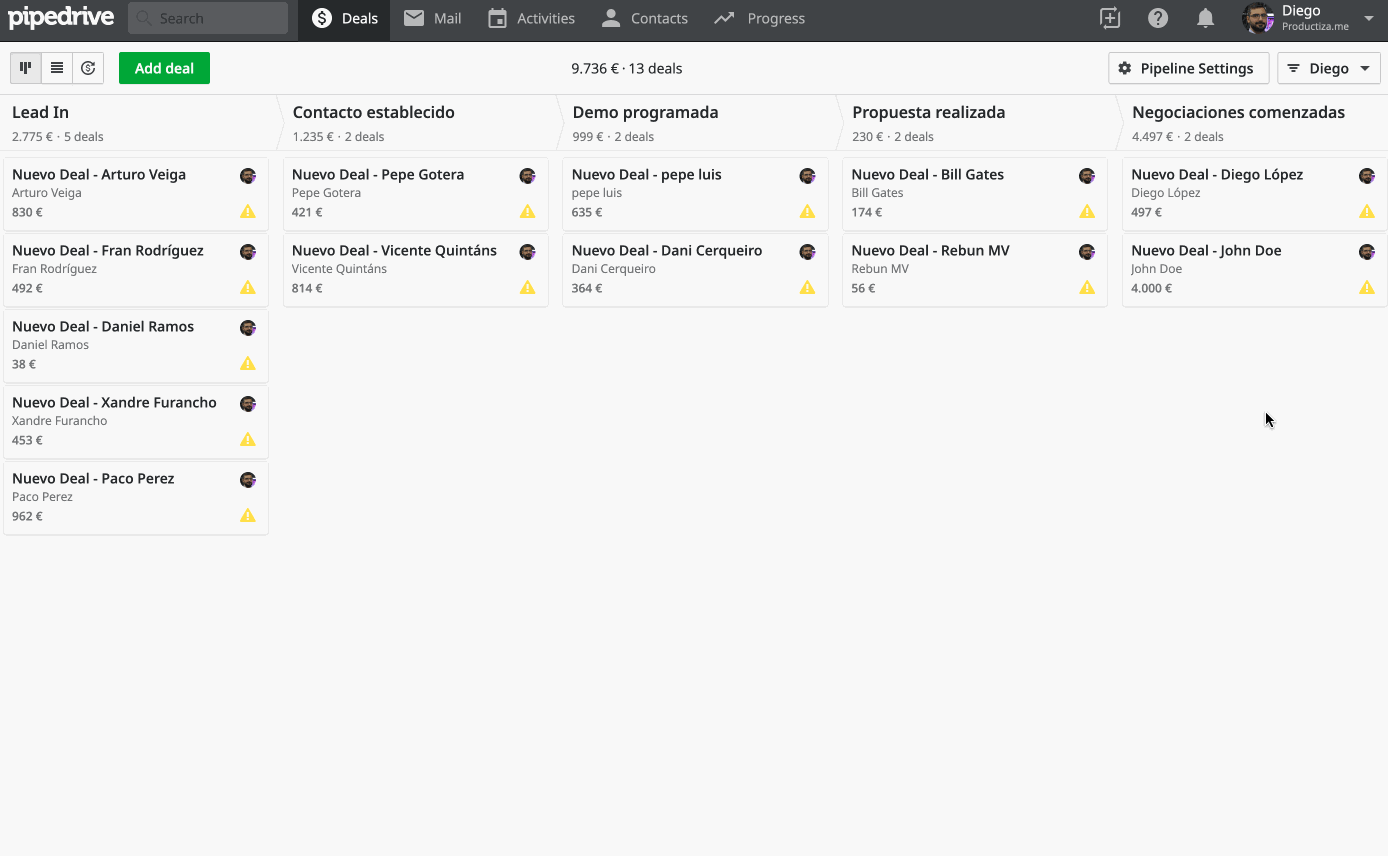Click warning icon on Arturo Veiga deal
Viewport: 1388px width, 856px height.
pyautogui.click(x=248, y=212)
